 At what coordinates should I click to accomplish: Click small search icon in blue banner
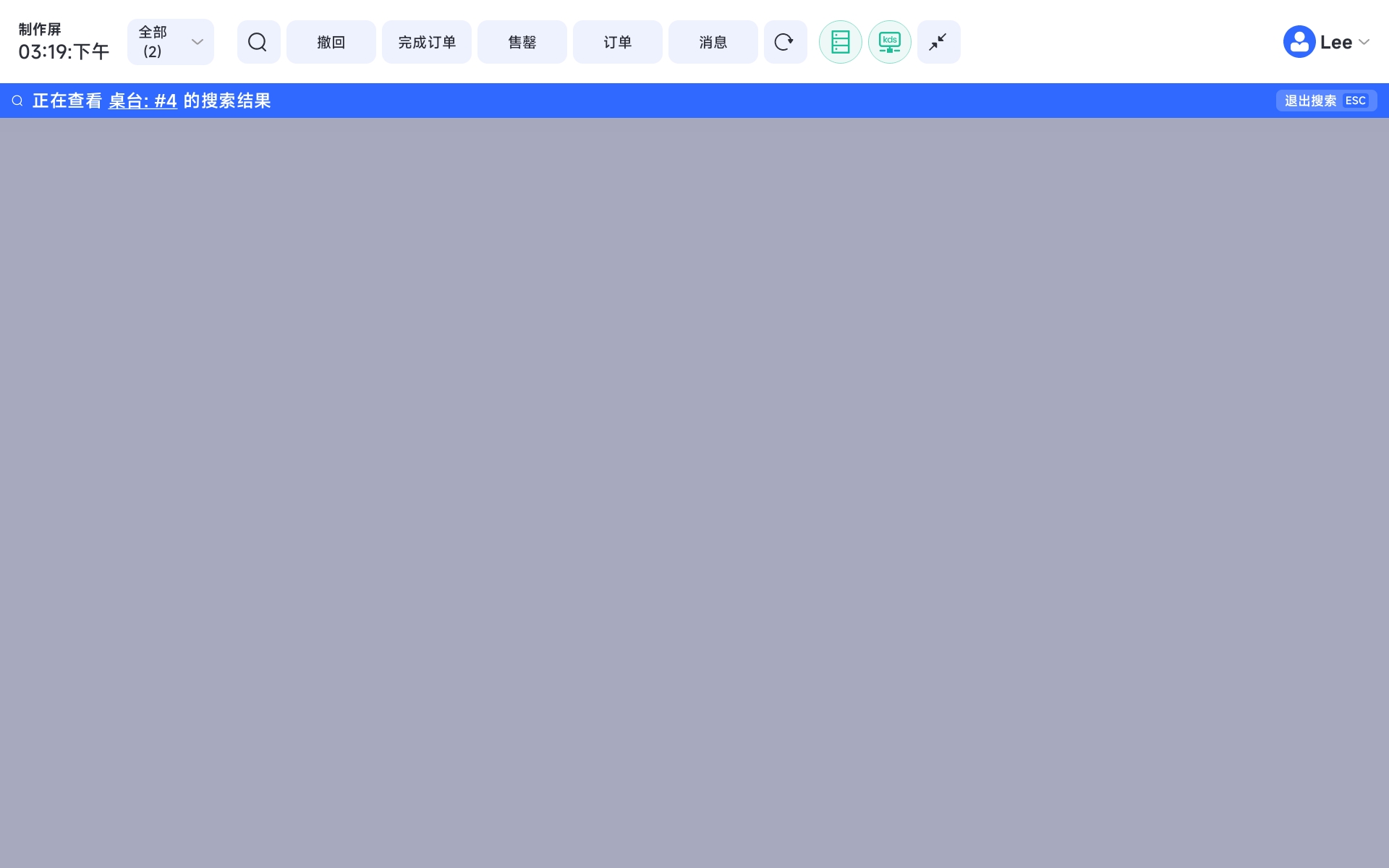tap(17, 101)
